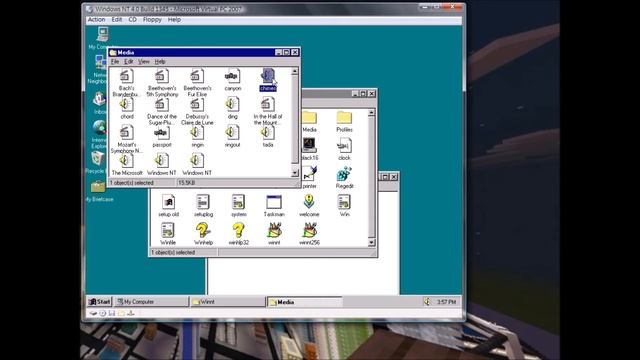Select the winhlp32 icon

(238, 231)
